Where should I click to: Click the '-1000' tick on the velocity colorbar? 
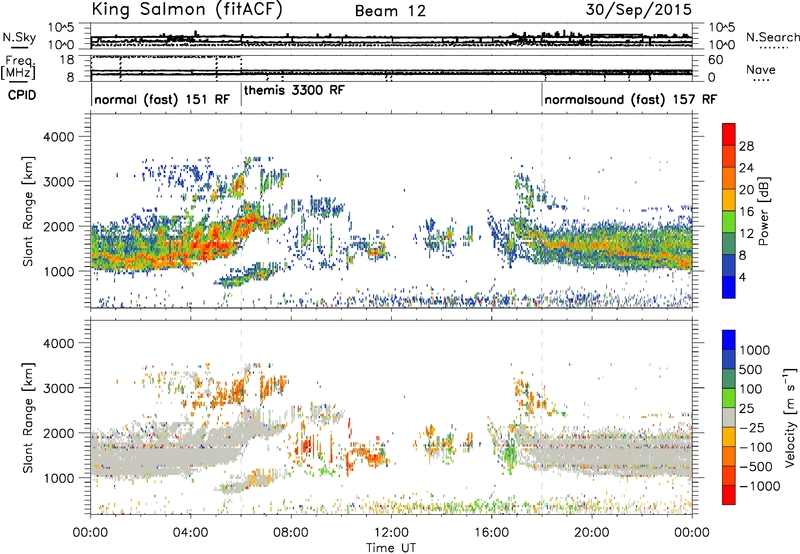point(760,486)
